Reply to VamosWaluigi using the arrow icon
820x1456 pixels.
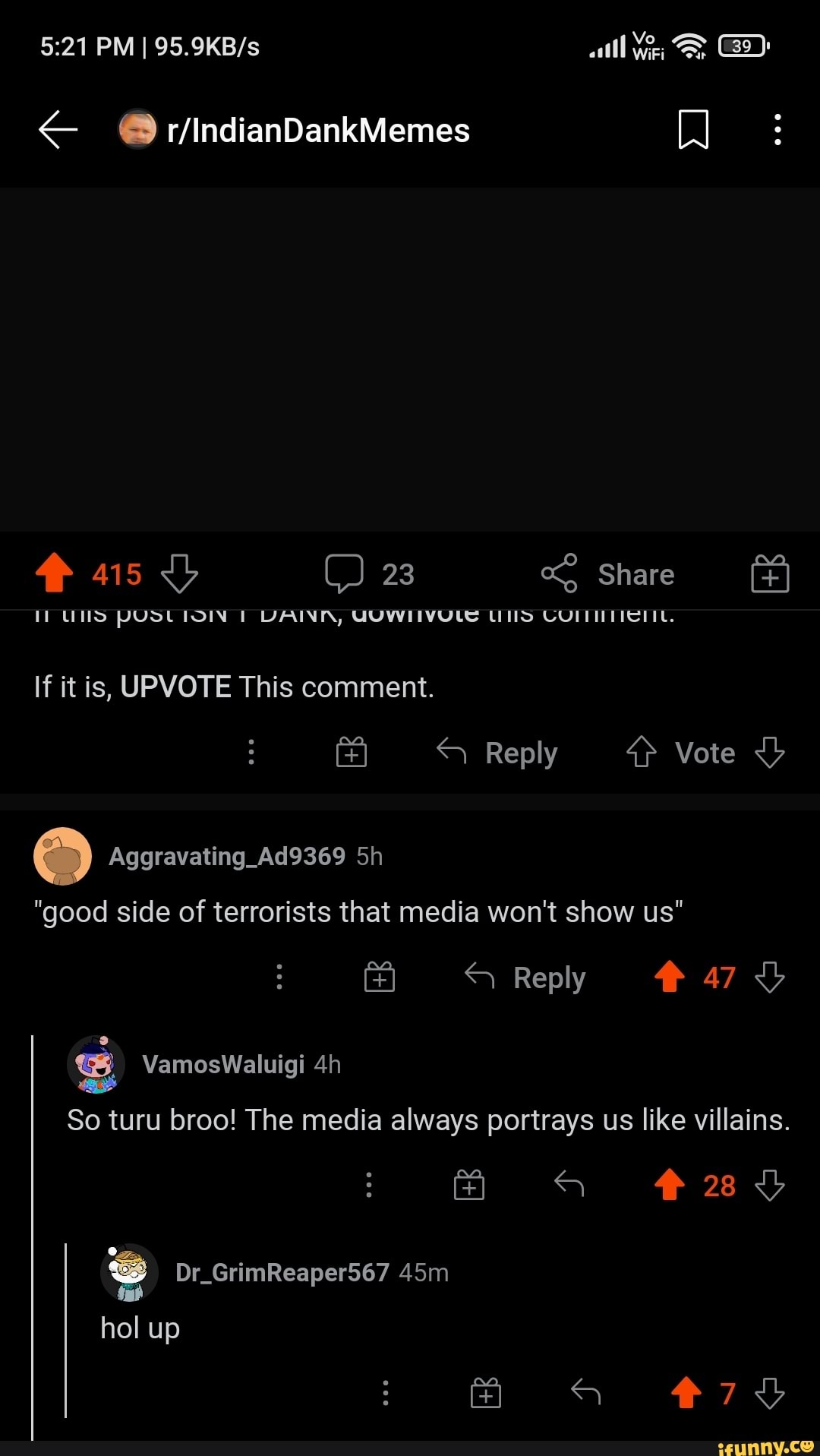pos(569,1184)
